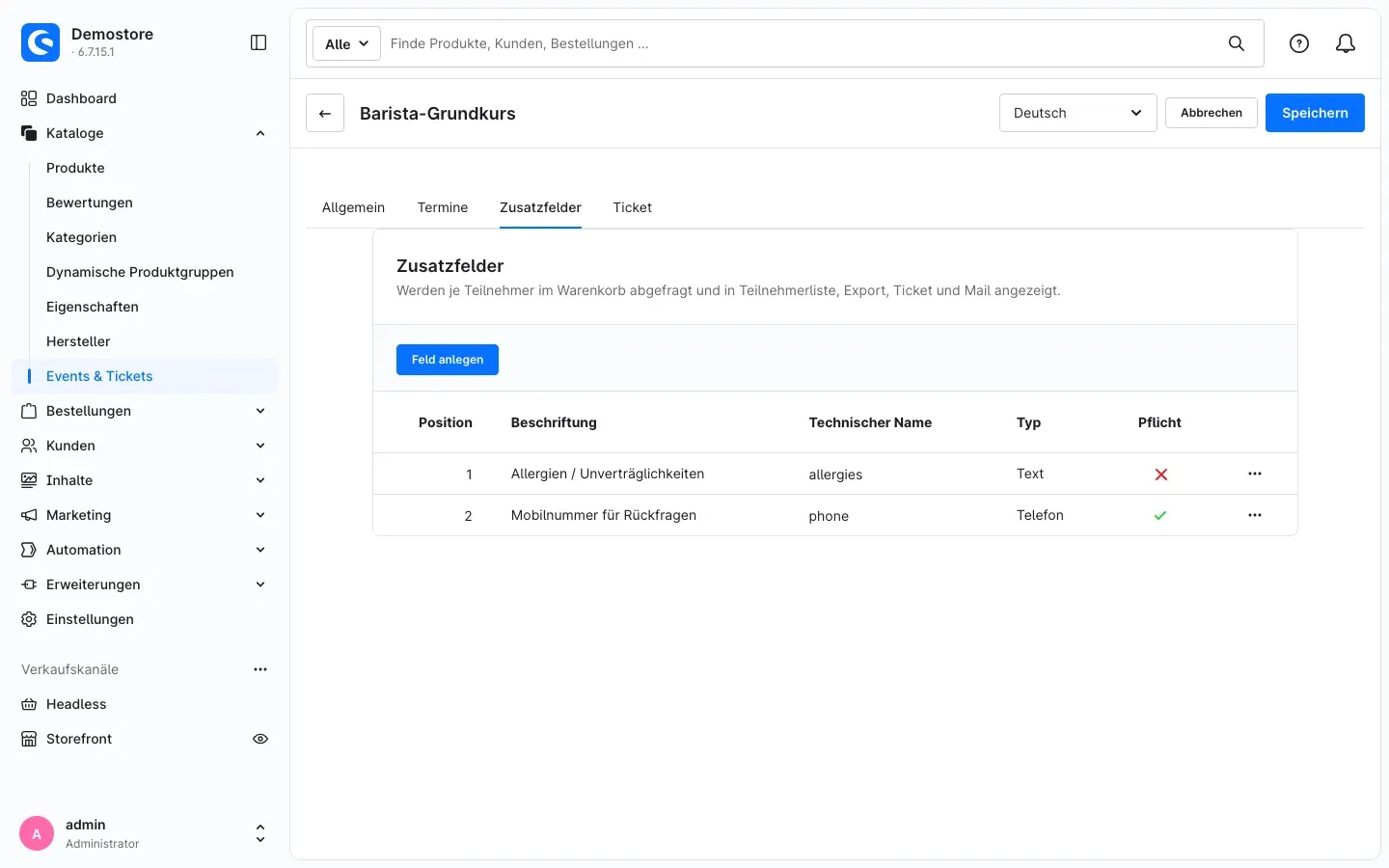
Task: Toggle Storefront visibility eye icon
Action: point(260,739)
